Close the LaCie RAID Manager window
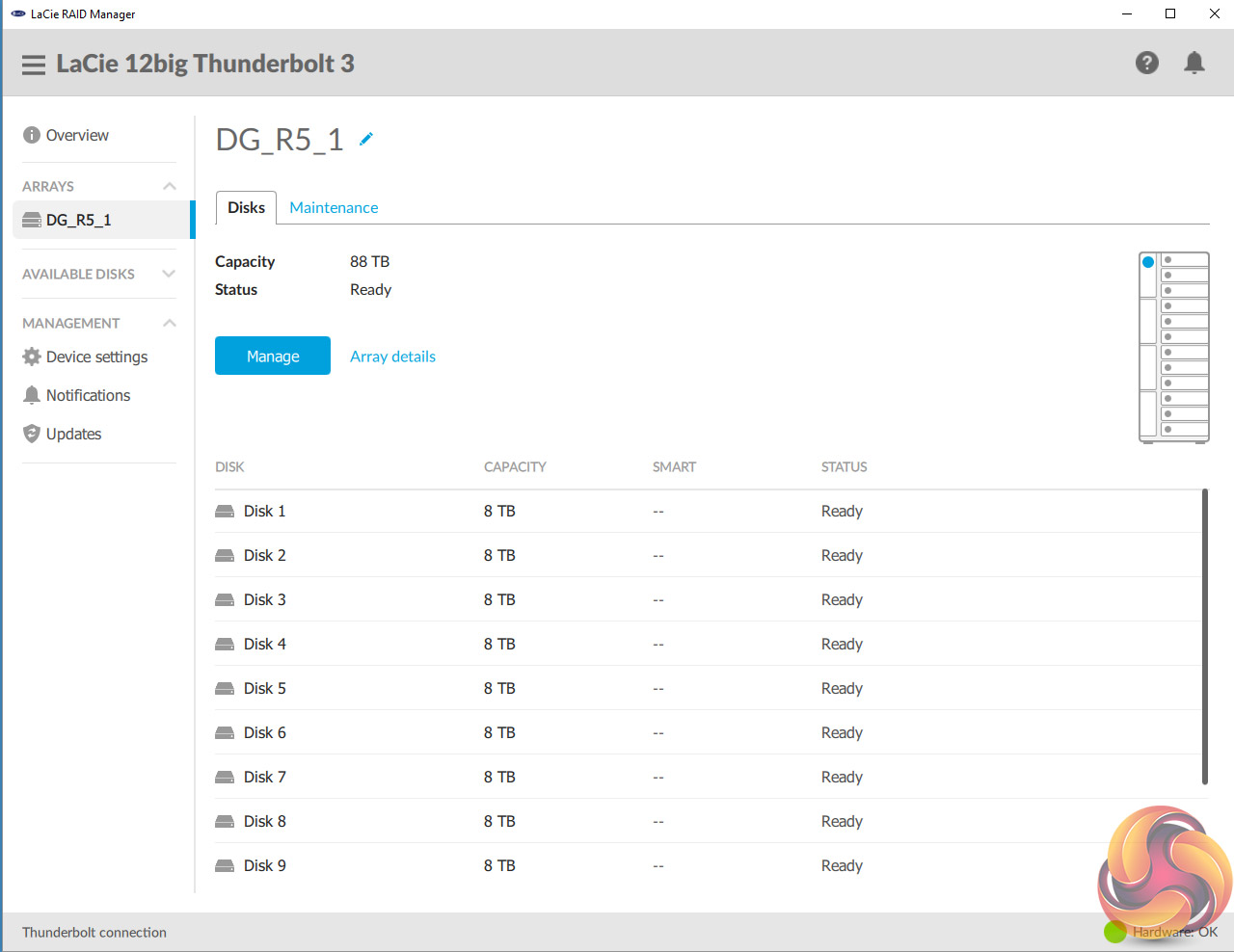This screenshot has height=952, width=1234. pyautogui.click(x=1214, y=13)
